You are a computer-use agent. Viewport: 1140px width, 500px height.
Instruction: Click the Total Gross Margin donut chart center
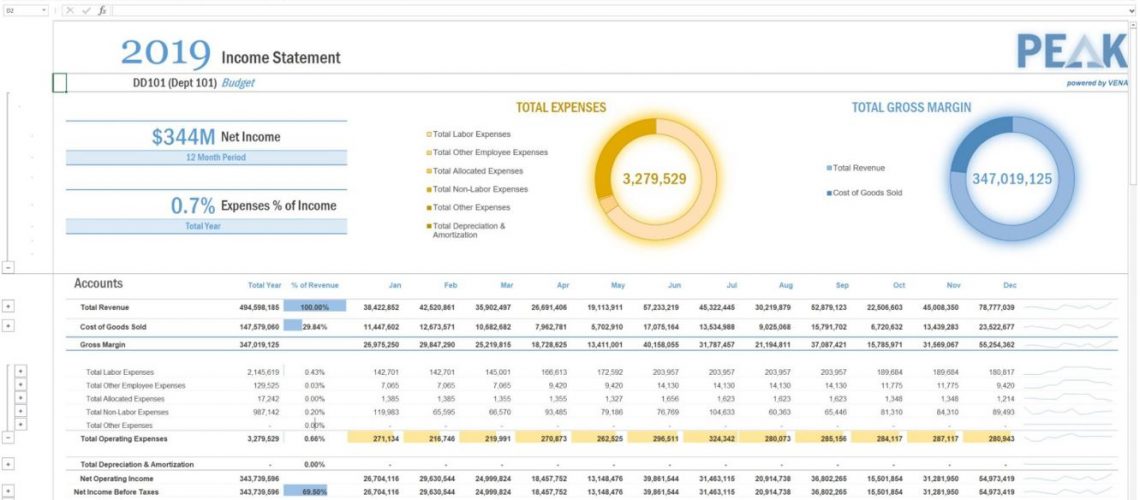1012,179
